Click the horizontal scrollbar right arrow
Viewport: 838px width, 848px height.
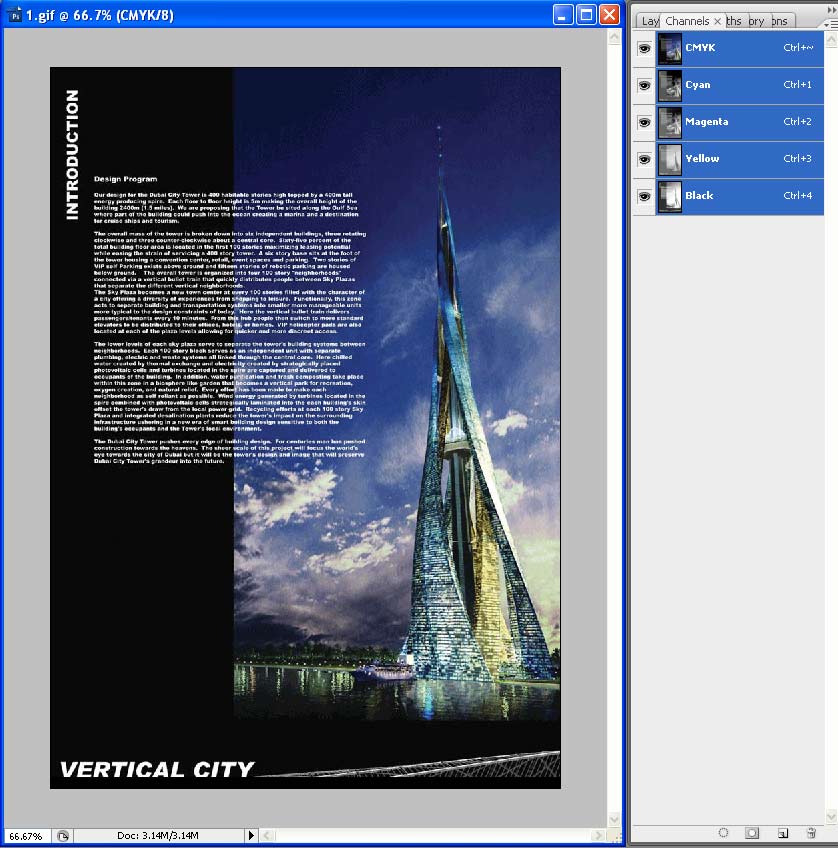coord(598,836)
